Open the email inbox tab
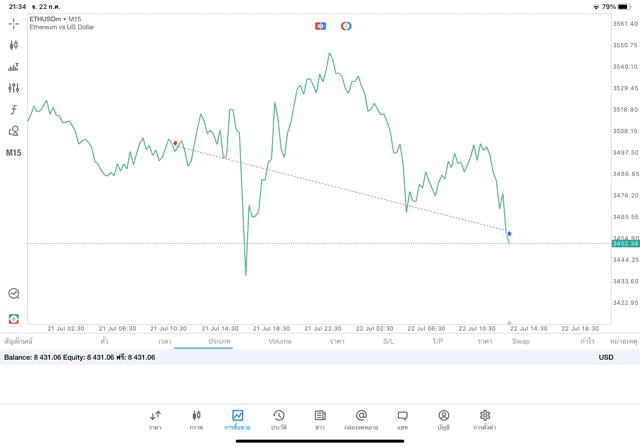The width and height of the screenshot is (640, 447). pyautogui.click(x=361, y=418)
